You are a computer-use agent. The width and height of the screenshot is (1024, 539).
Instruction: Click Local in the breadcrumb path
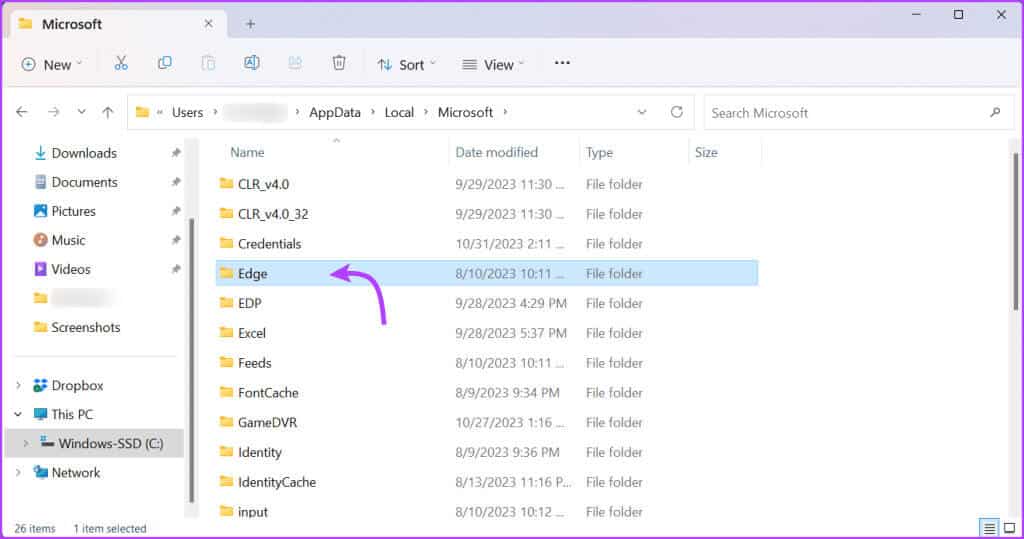[x=399, y=112]
